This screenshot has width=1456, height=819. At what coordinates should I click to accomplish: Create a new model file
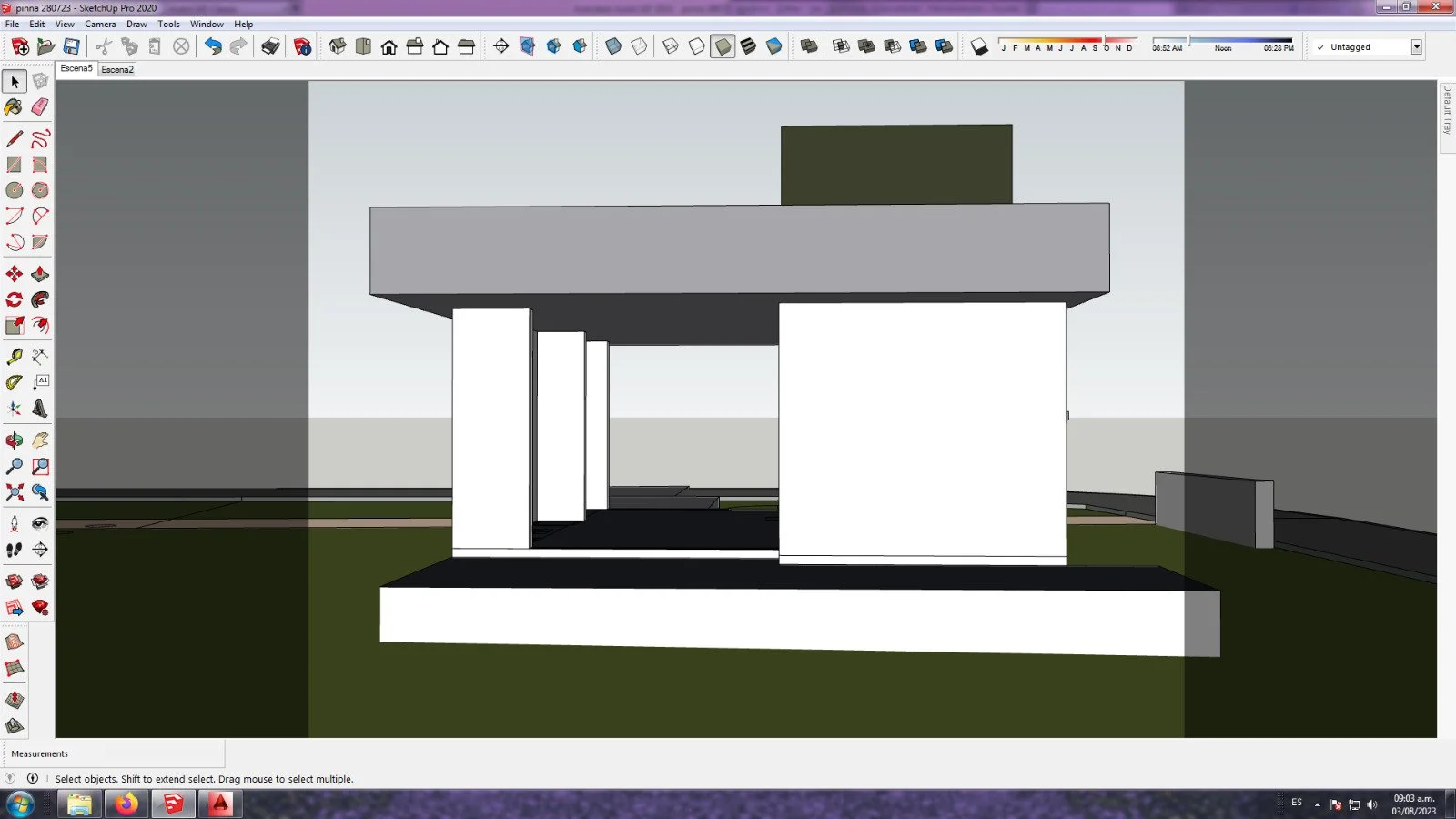20,46
